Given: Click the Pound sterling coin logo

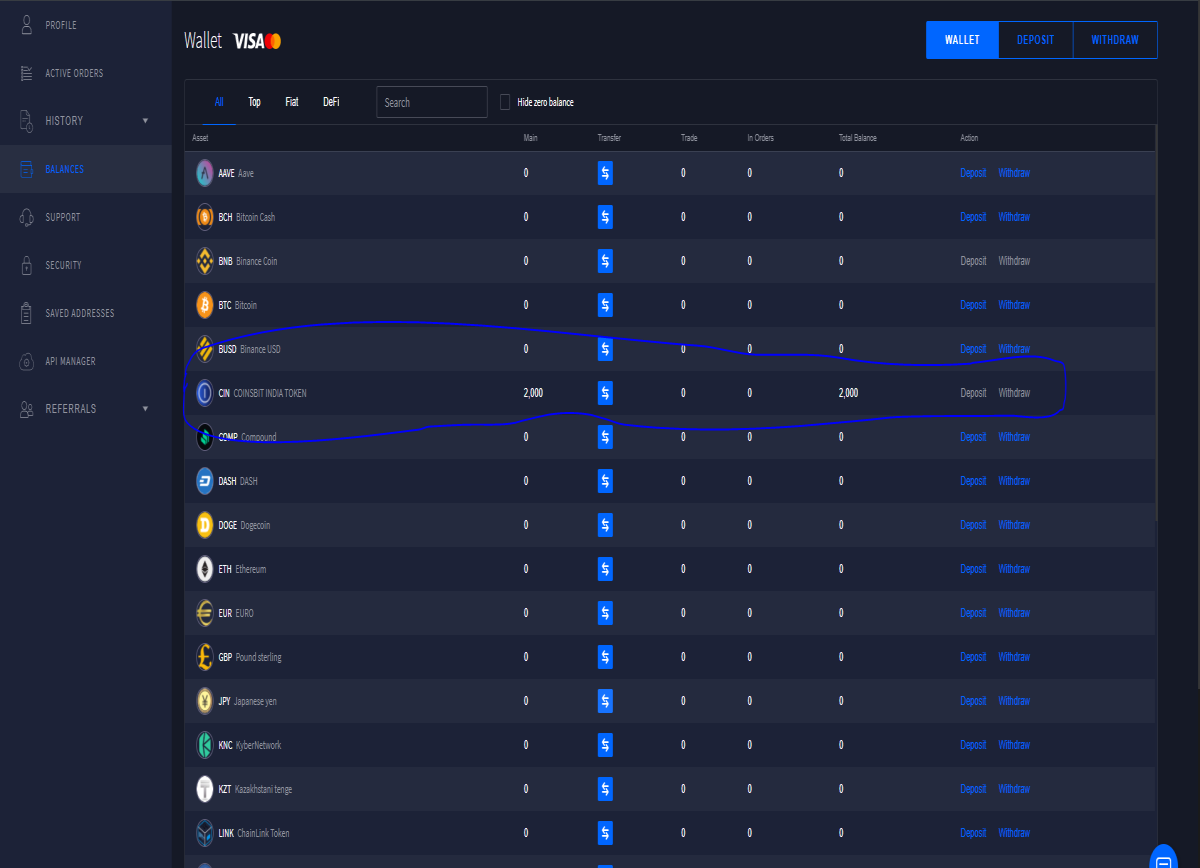Looking at the screenshot, I should tap(204, 657).
